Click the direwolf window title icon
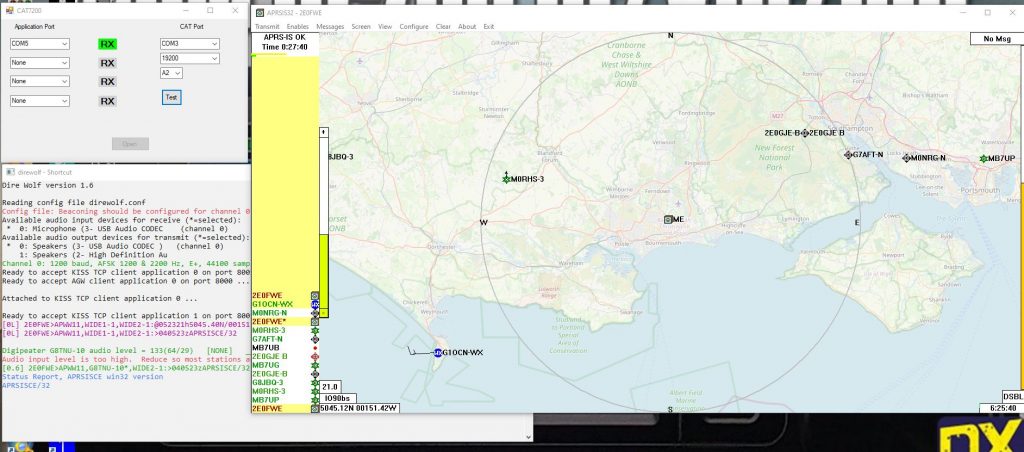The width and height of the screenshot is (1024, 452). pyautogui.click(x=10, y=172)
